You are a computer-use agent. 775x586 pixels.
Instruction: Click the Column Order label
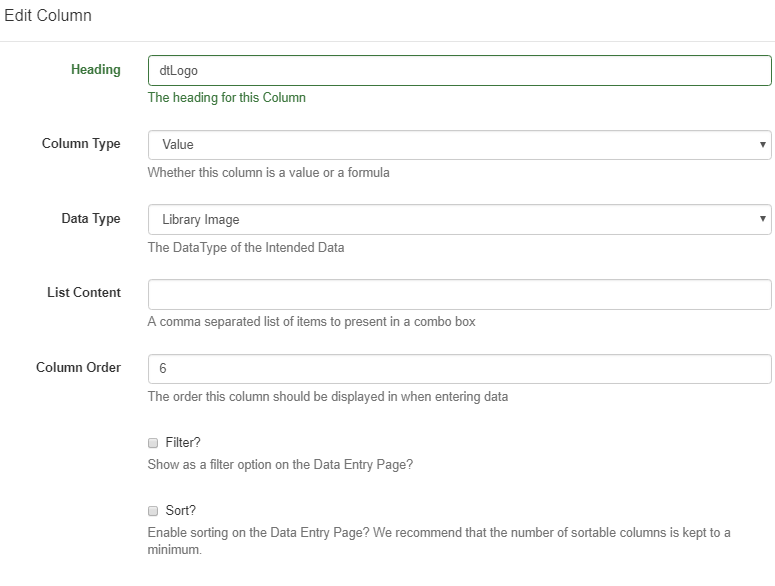pos(79,368)
